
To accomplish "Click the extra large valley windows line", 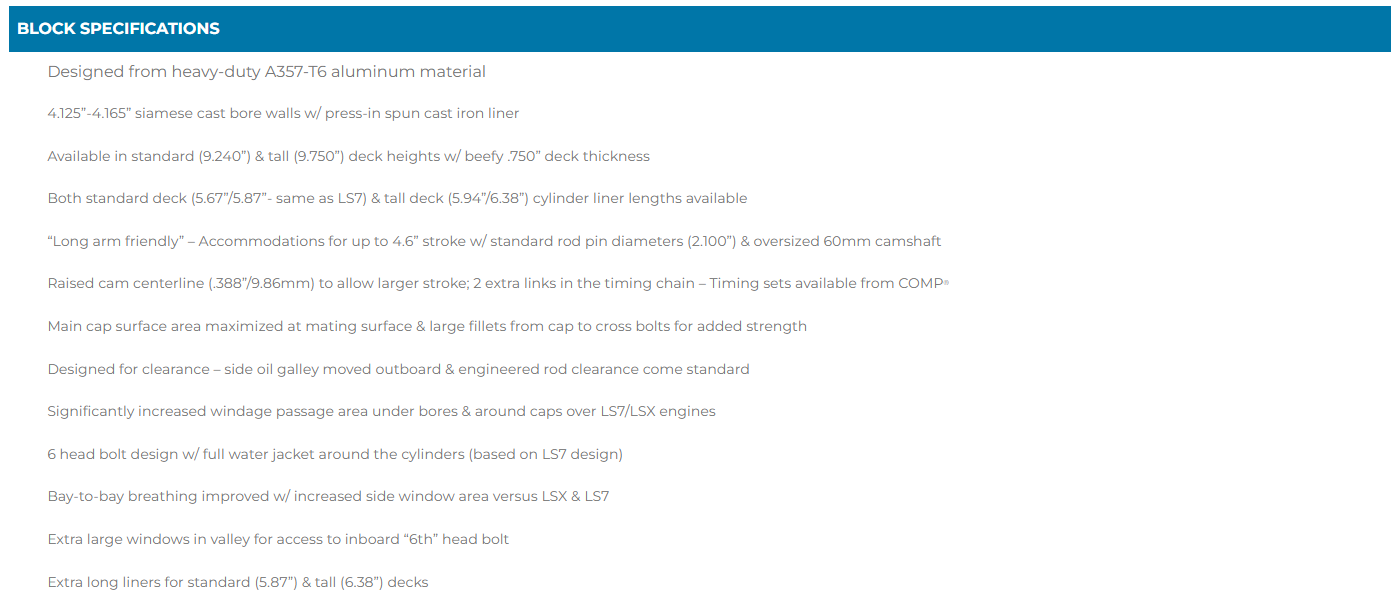I will pyautogui.click(x=278, y=540).
